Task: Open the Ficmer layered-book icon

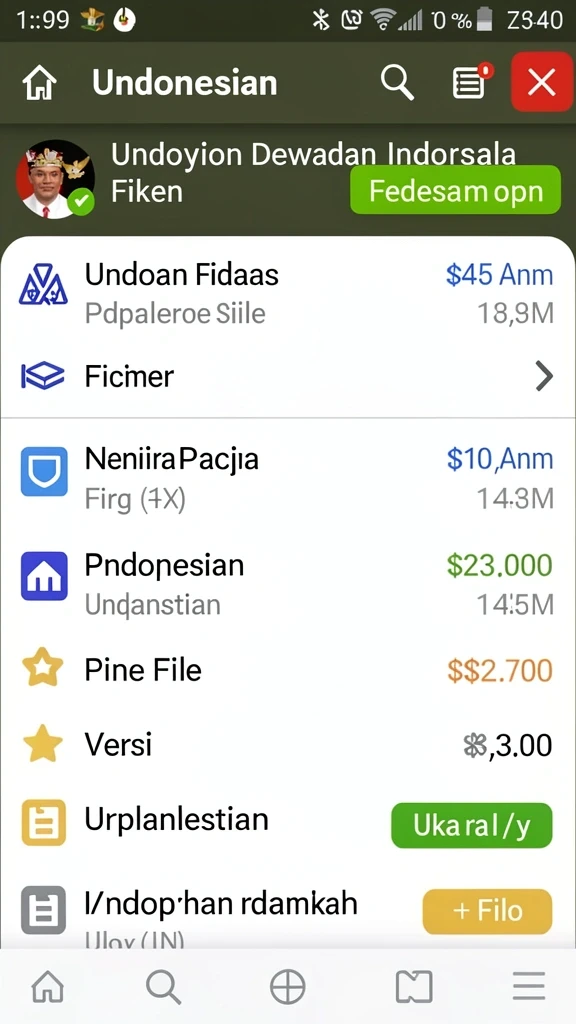Action: [x=43, y=376]
